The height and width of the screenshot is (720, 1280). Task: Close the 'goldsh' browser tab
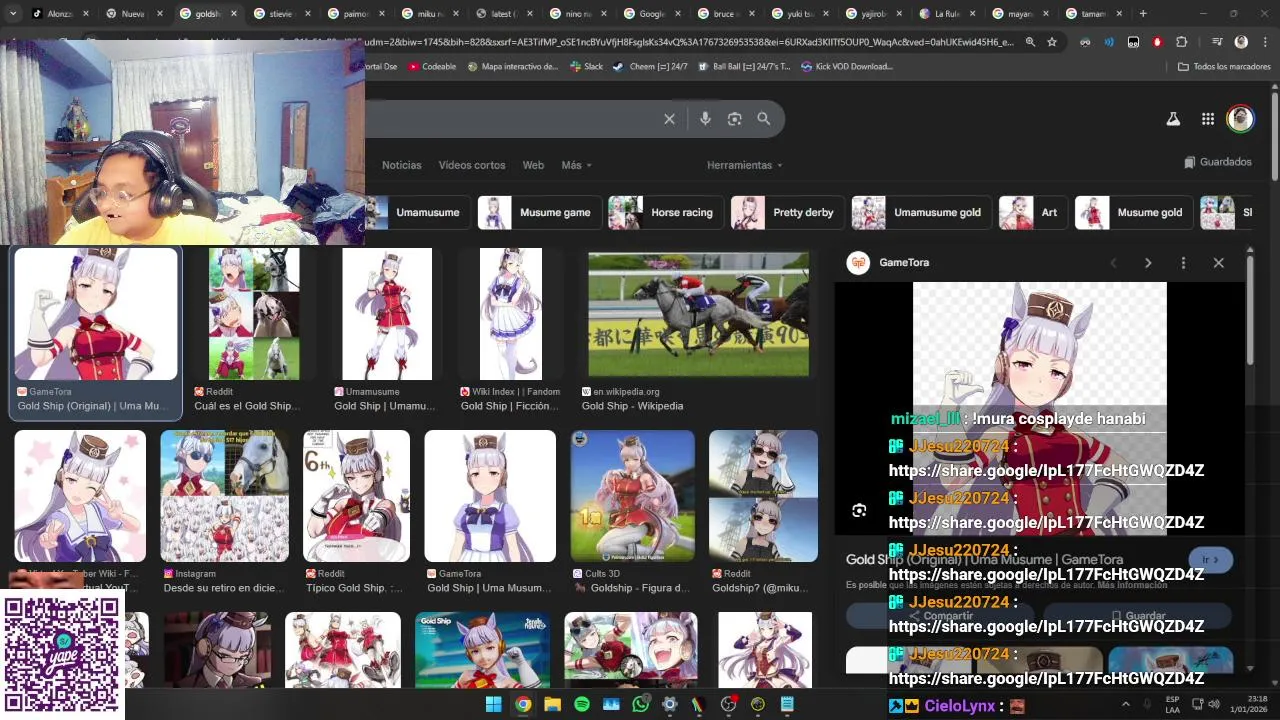click(x=234, y=14)
